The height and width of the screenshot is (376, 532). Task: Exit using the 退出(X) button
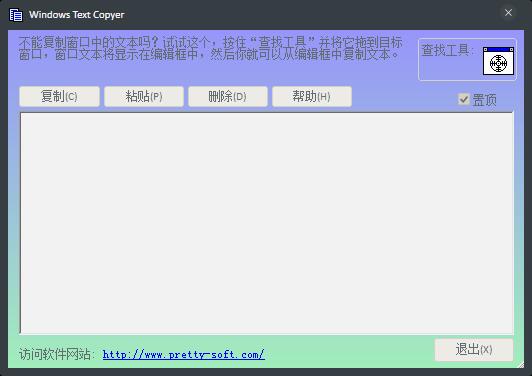tap(474, 350)
